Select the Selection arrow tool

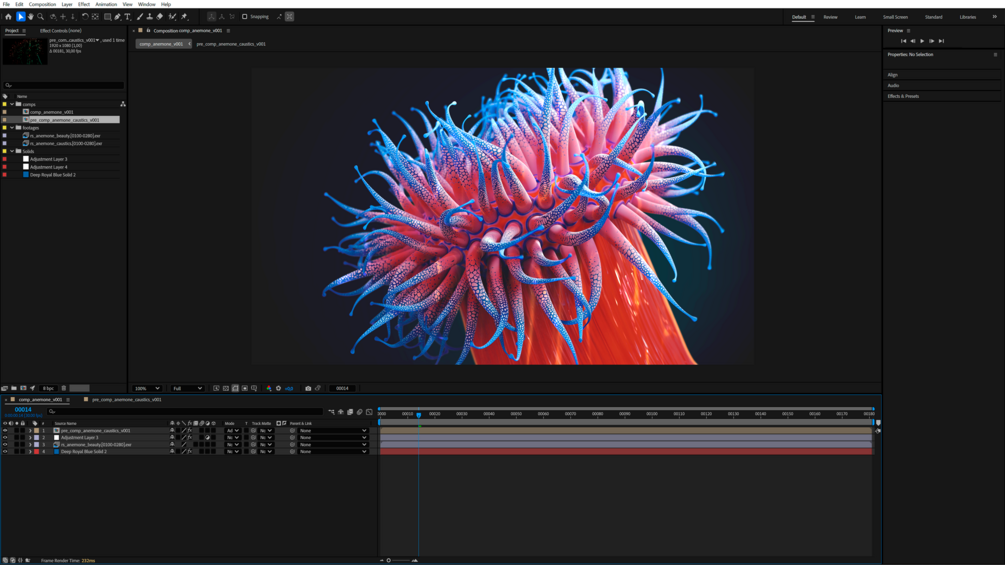click(21, 17)
